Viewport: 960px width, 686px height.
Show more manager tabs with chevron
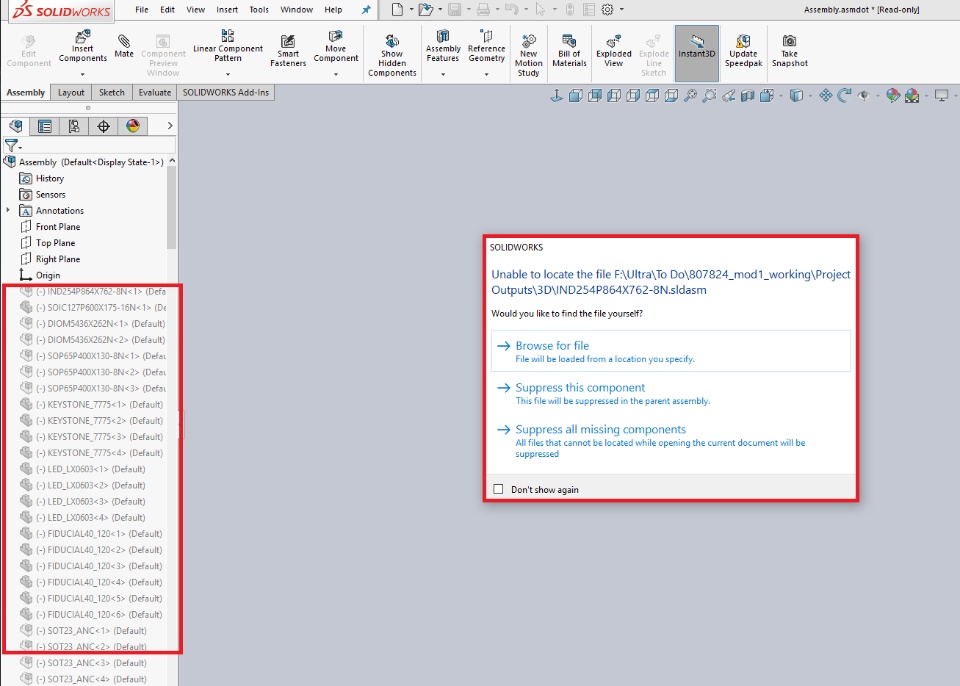pos(170,126)
